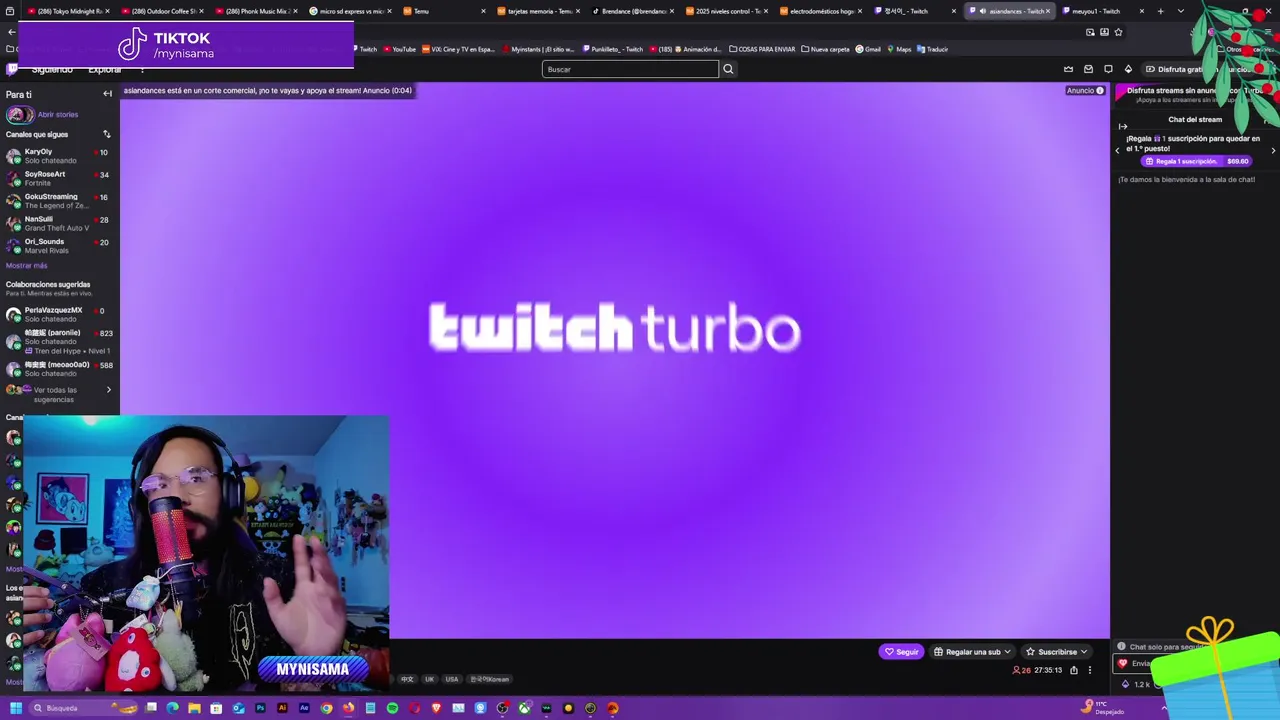The width and height of the screenshot is (1280, 720).
Task: Collapse the Para ti sidebar
Action: [107, 94]
